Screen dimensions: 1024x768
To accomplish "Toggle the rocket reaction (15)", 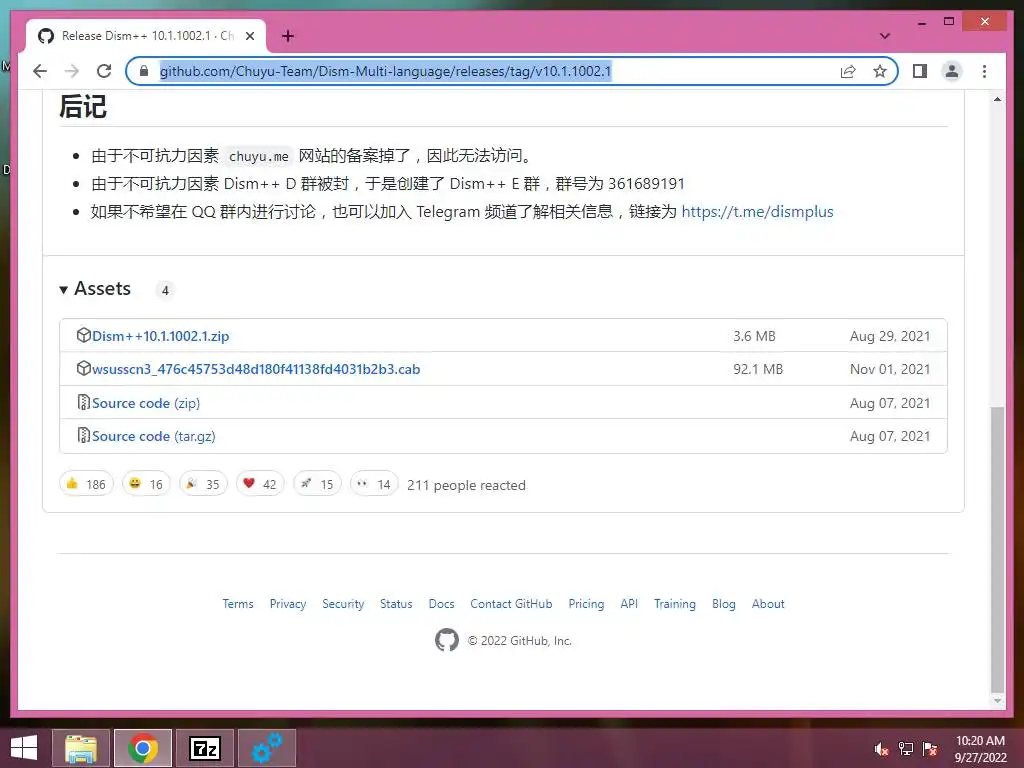I will point(317,484).
